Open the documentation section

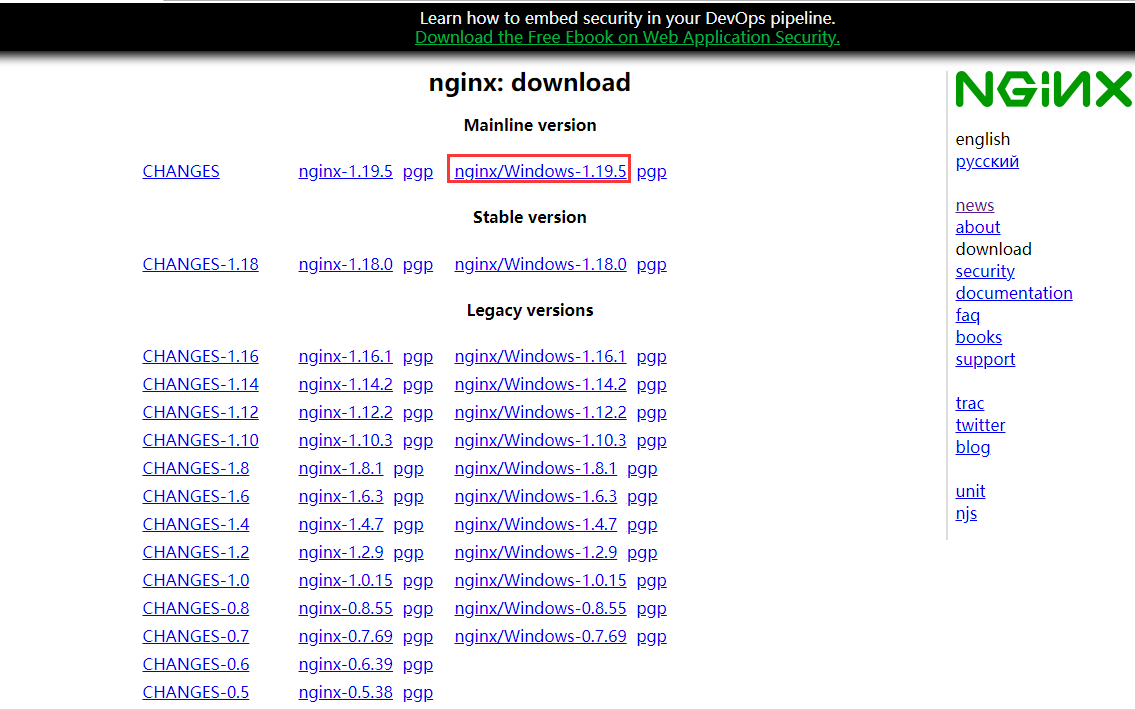click(1013, 293)
